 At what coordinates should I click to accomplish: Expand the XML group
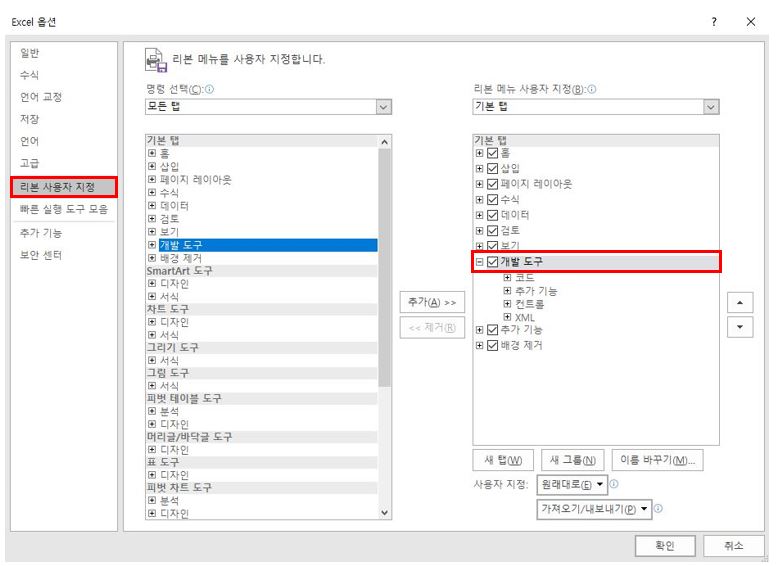pos(507,316)
